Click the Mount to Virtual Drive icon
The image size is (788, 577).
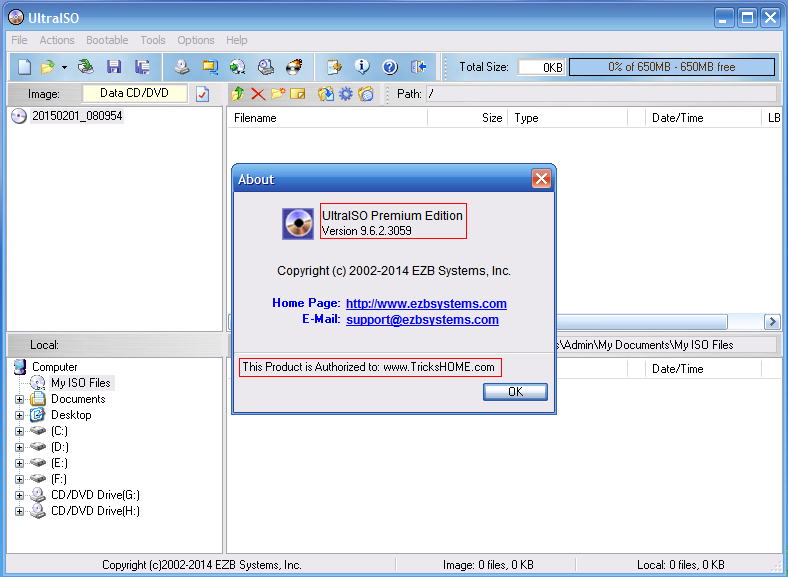[x=266, y=67]
